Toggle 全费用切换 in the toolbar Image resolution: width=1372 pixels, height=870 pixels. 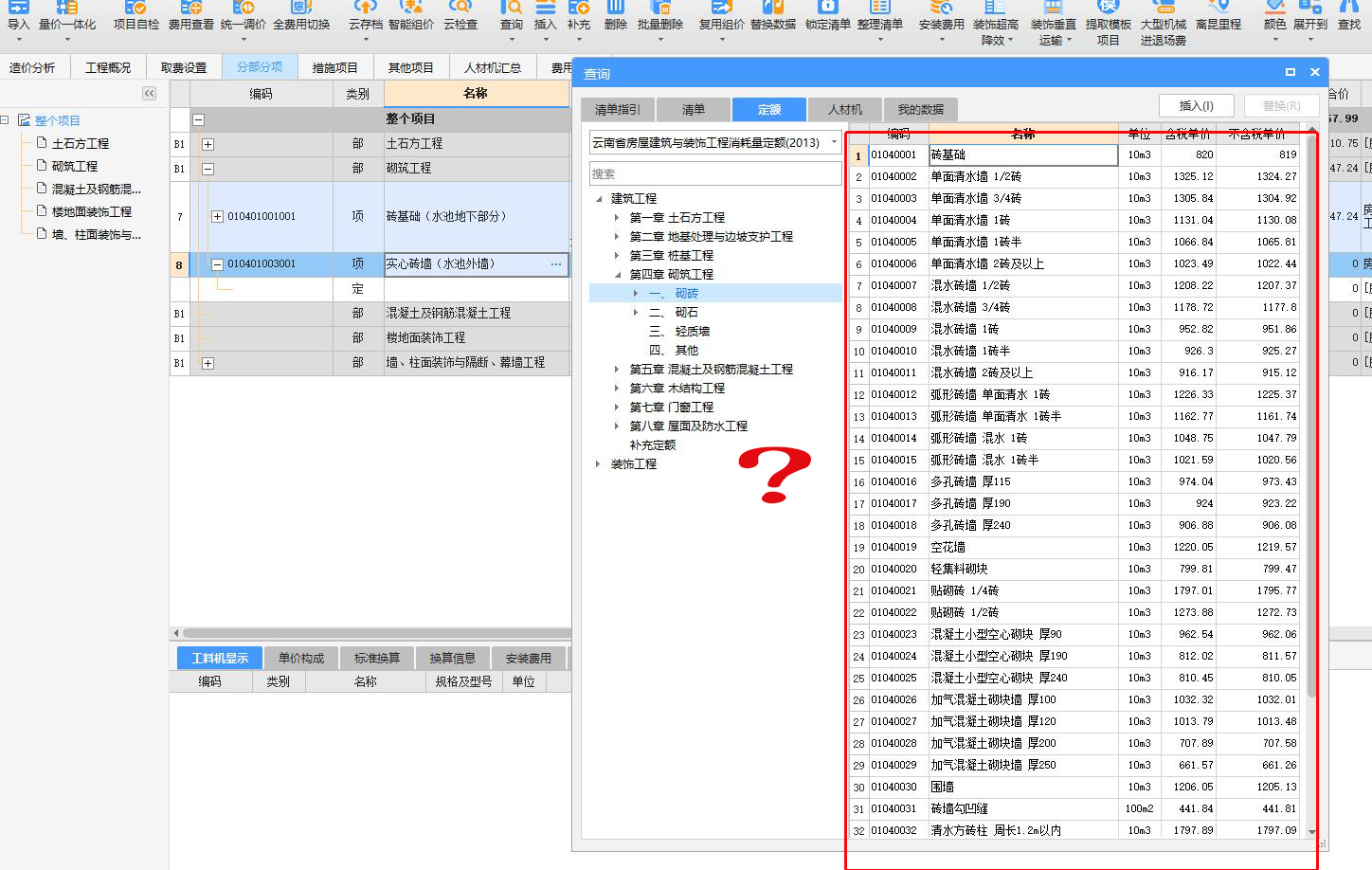click(x=301, y=16)
